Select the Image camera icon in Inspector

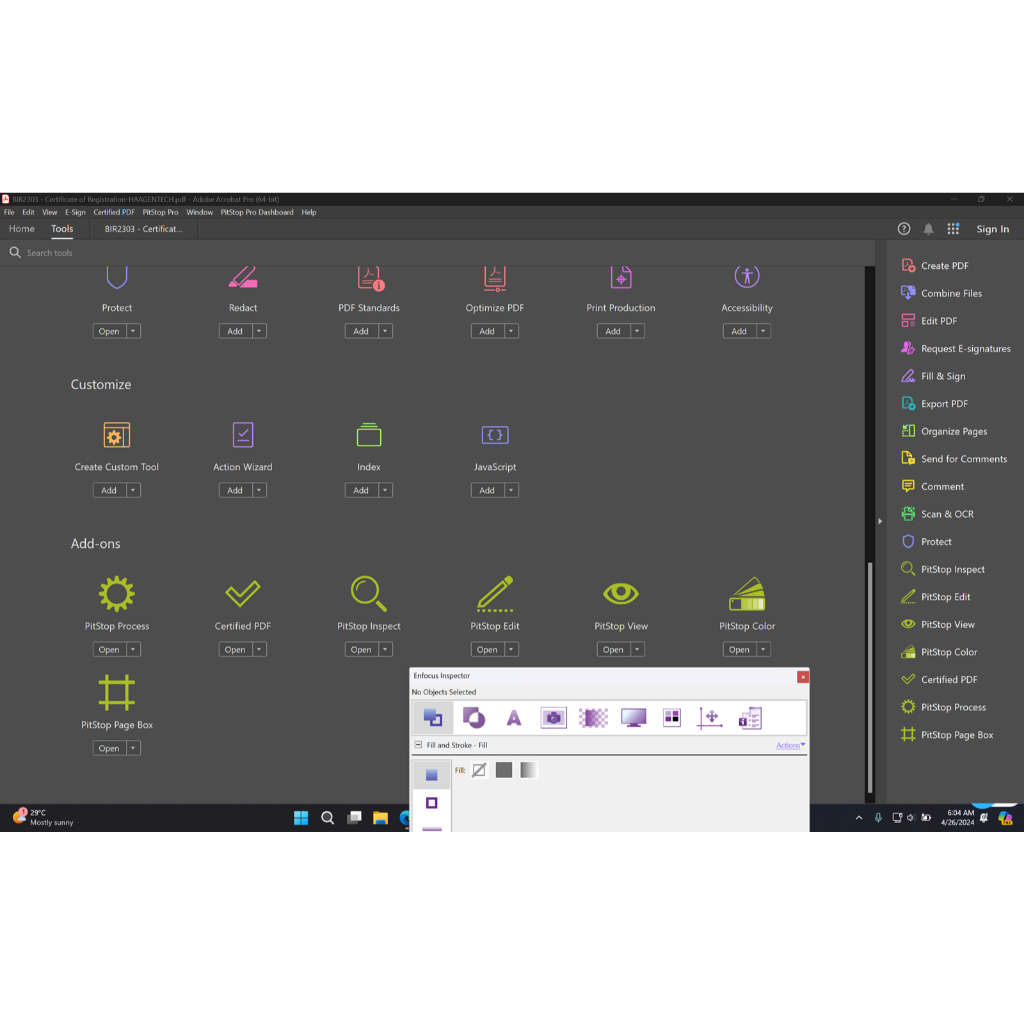tap(553, 718)
